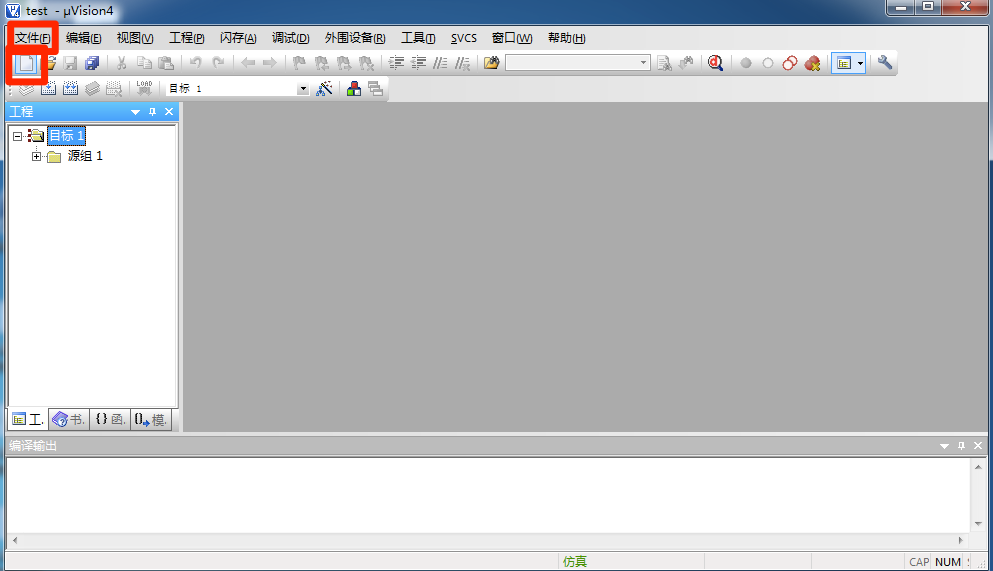Switch to the 书 (Books) tab
993x571 pixels.
69,420
